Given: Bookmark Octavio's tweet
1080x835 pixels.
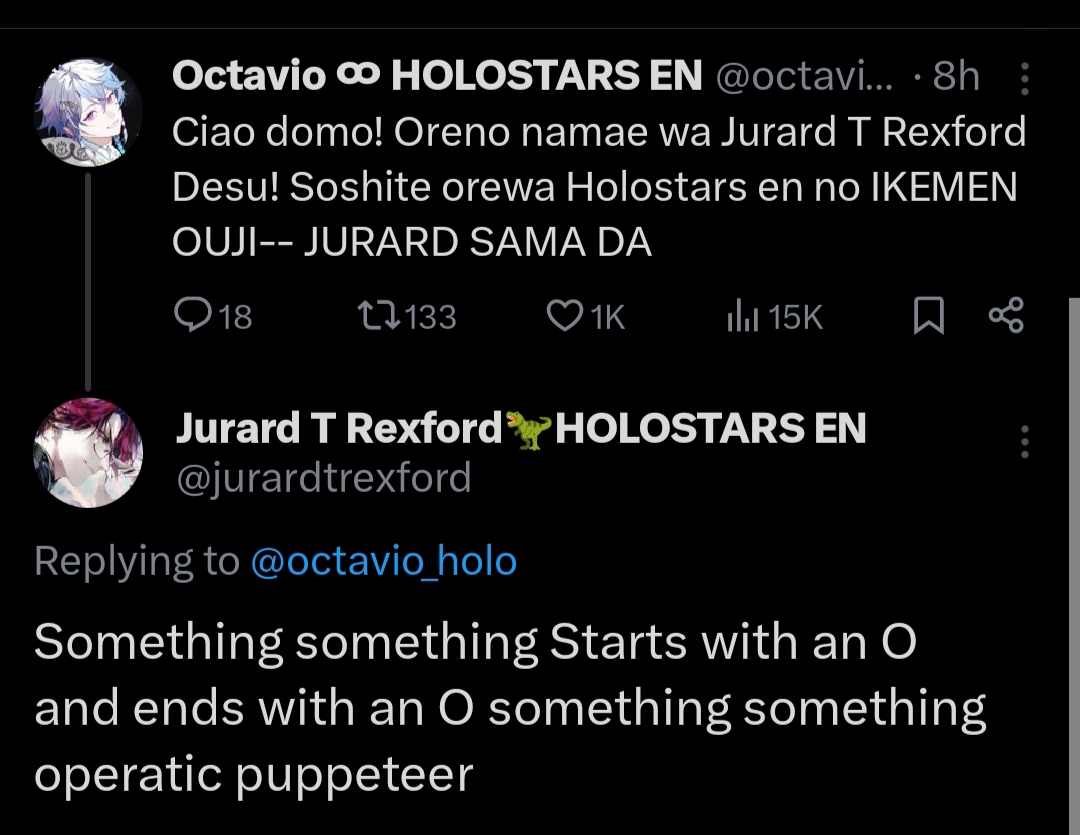Looking at the screenshot, I should tap(929, 317).
